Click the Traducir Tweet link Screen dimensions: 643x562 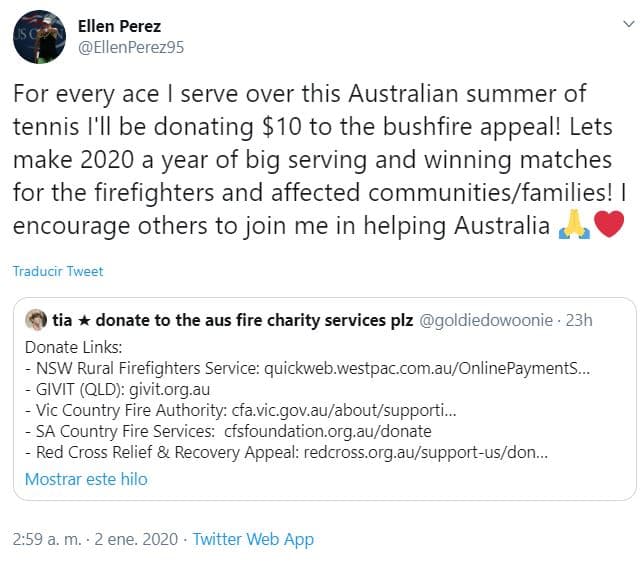[58, 271]
